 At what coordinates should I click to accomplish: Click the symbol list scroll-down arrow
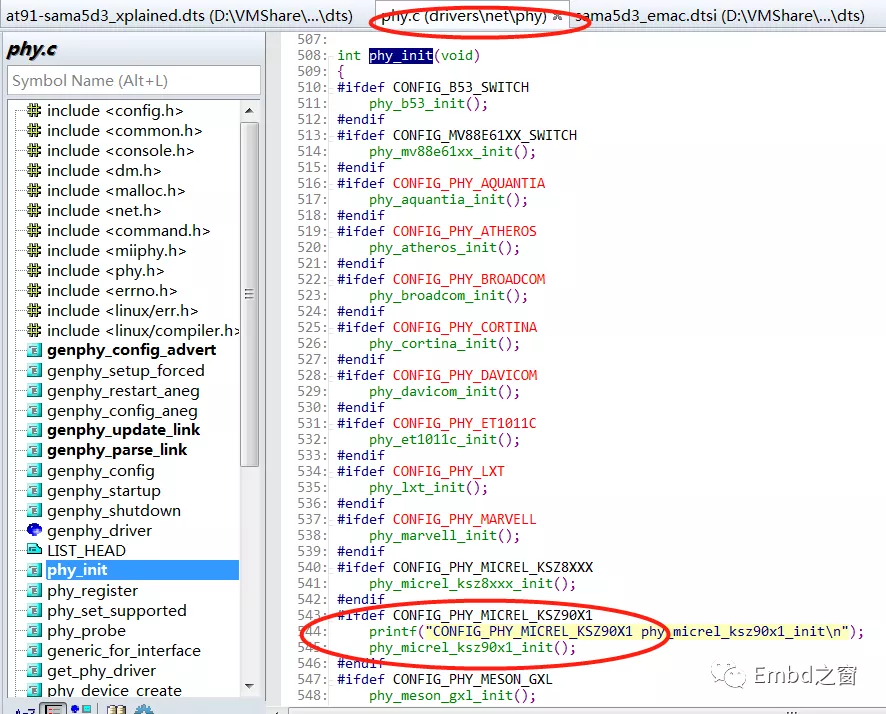tap(249, 686)
